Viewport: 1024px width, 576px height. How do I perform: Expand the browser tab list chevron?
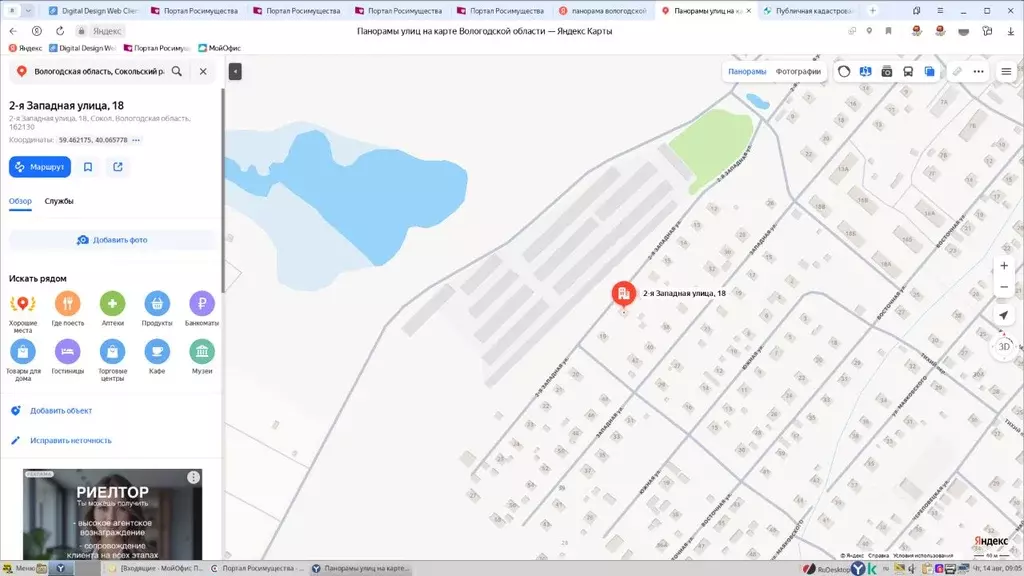coord(28,10)
